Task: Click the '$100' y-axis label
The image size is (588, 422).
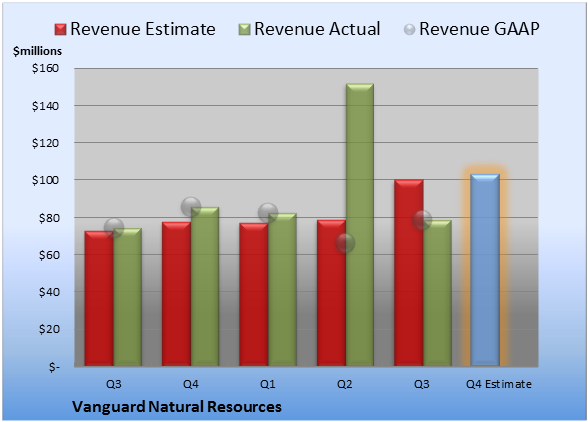Action: [45, 180]
